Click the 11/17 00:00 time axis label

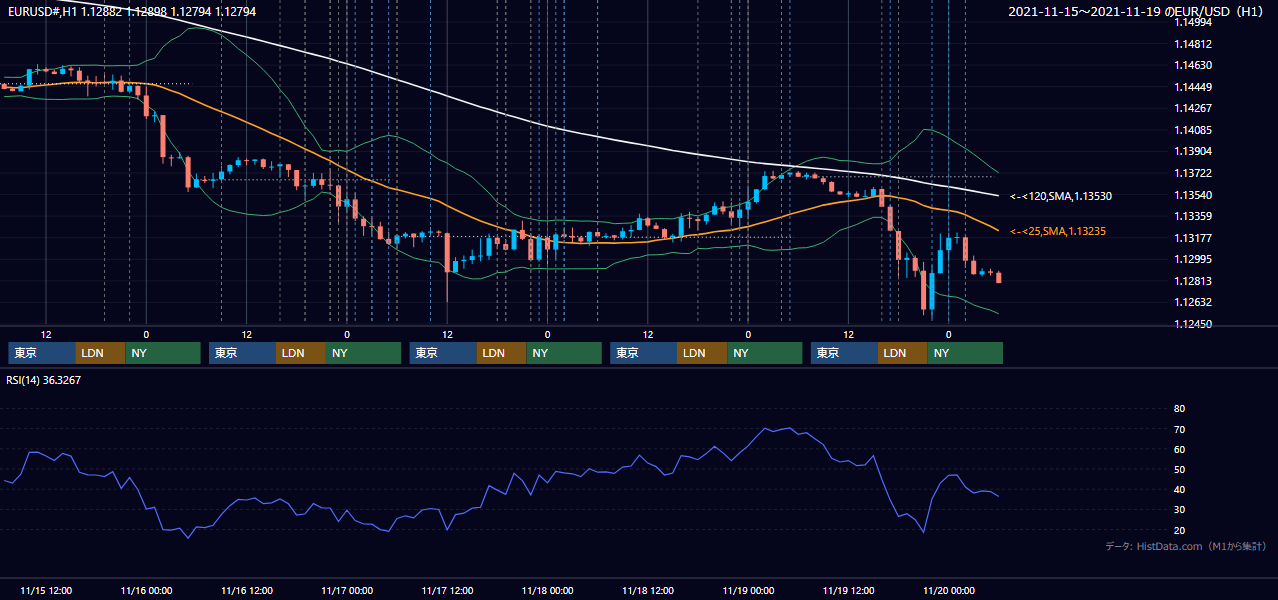point(347,590)
